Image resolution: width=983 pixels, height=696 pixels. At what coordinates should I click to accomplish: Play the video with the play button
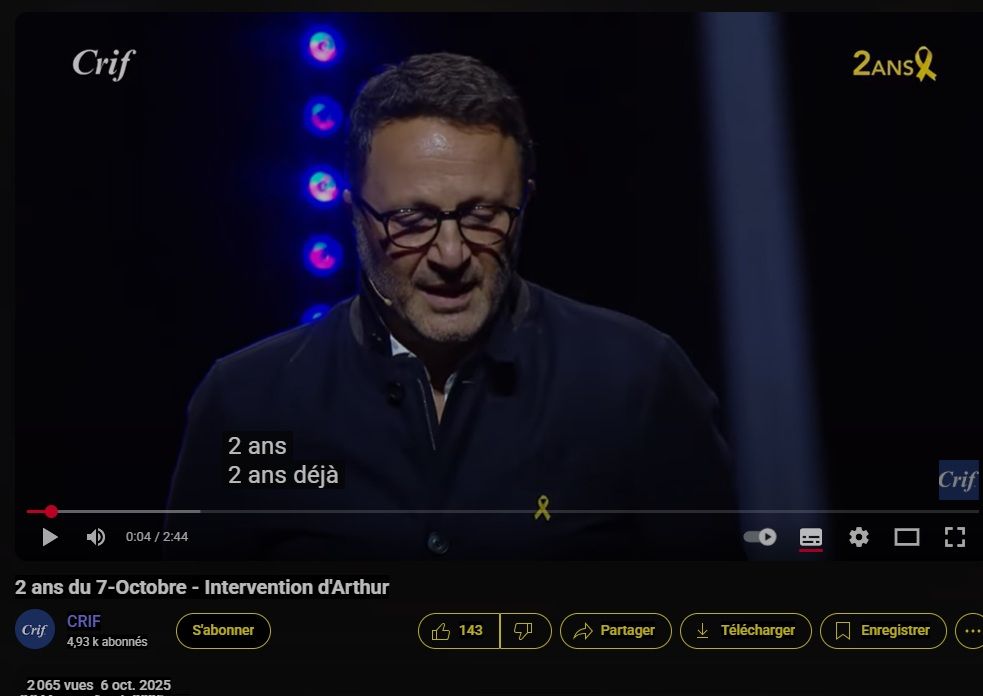point(50,537)
